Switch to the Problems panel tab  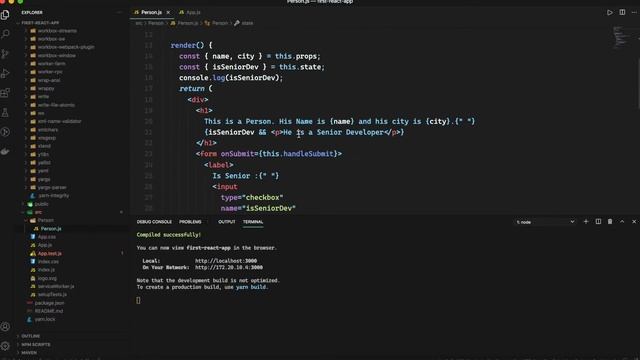(190, 222)
